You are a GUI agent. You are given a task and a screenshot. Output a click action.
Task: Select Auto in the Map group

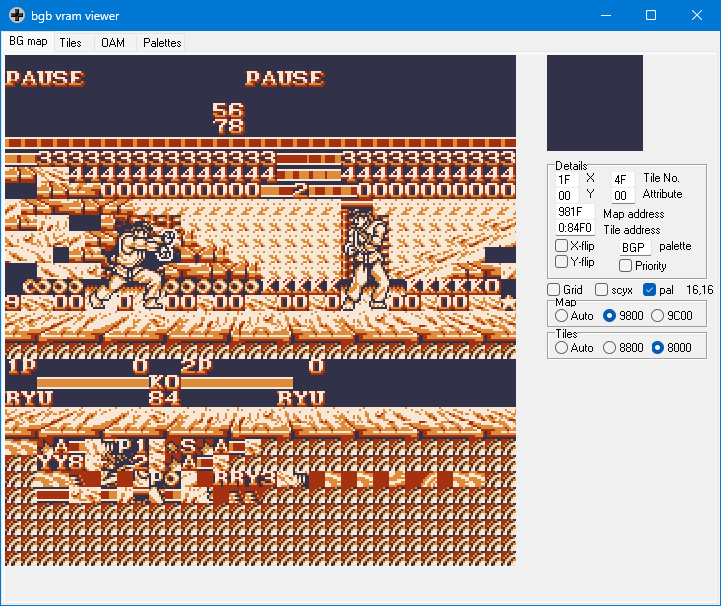[561, 316]
